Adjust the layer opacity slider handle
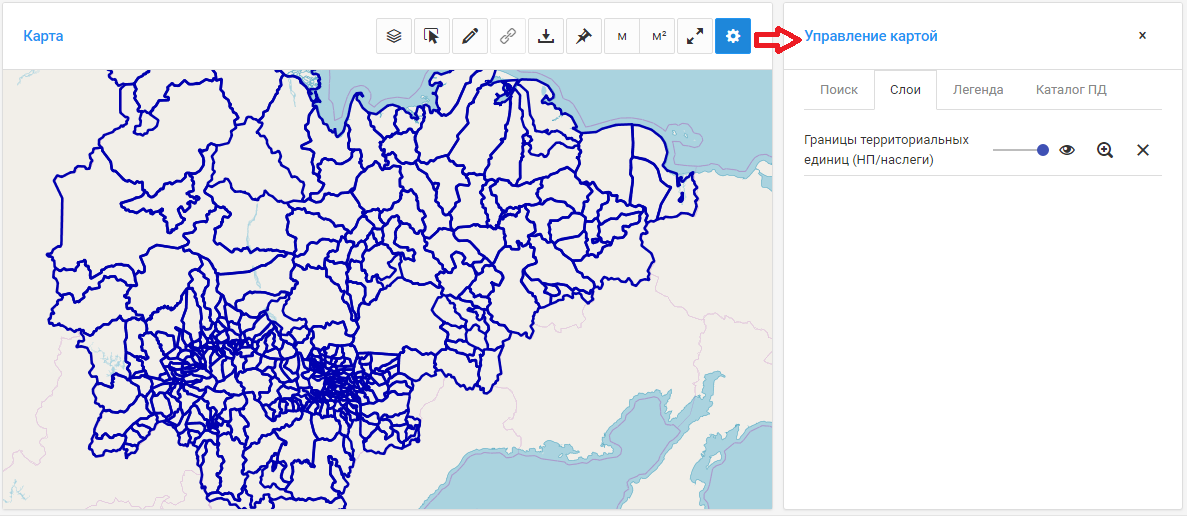 click(1042, 150)
